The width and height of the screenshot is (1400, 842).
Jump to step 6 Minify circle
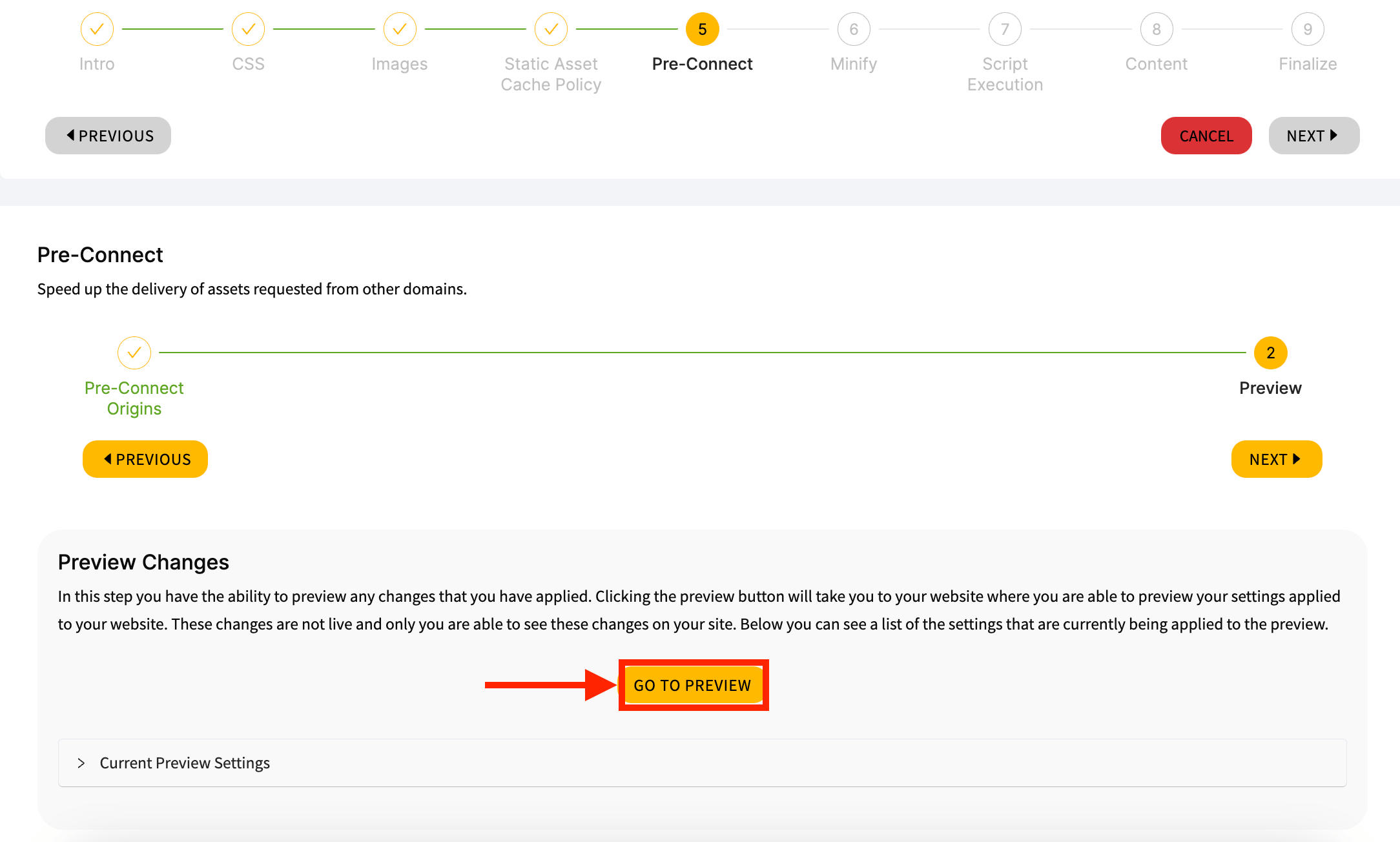point(854,29)
